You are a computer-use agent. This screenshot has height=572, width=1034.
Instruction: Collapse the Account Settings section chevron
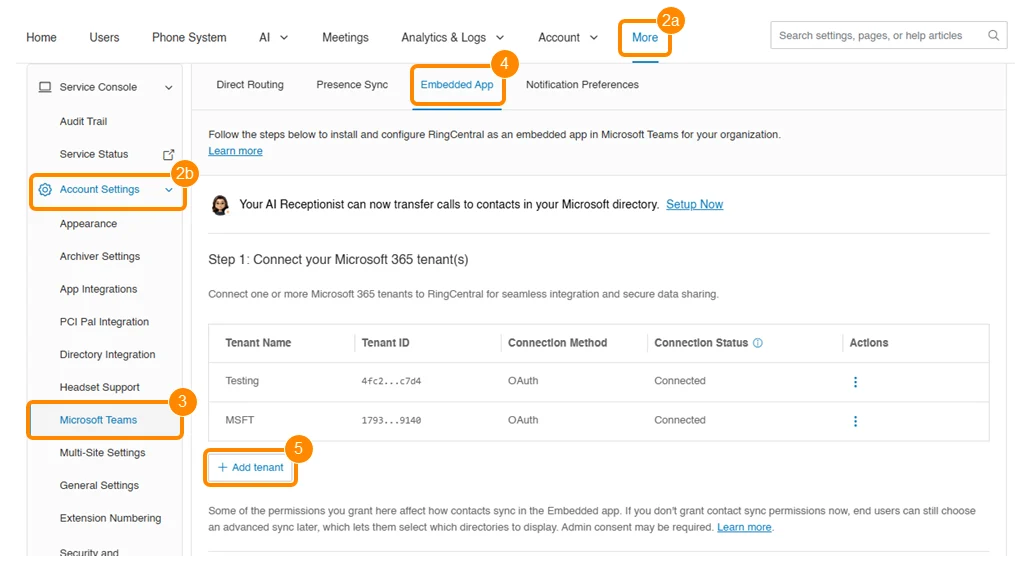pyautogui.click(x=169, y=190)
